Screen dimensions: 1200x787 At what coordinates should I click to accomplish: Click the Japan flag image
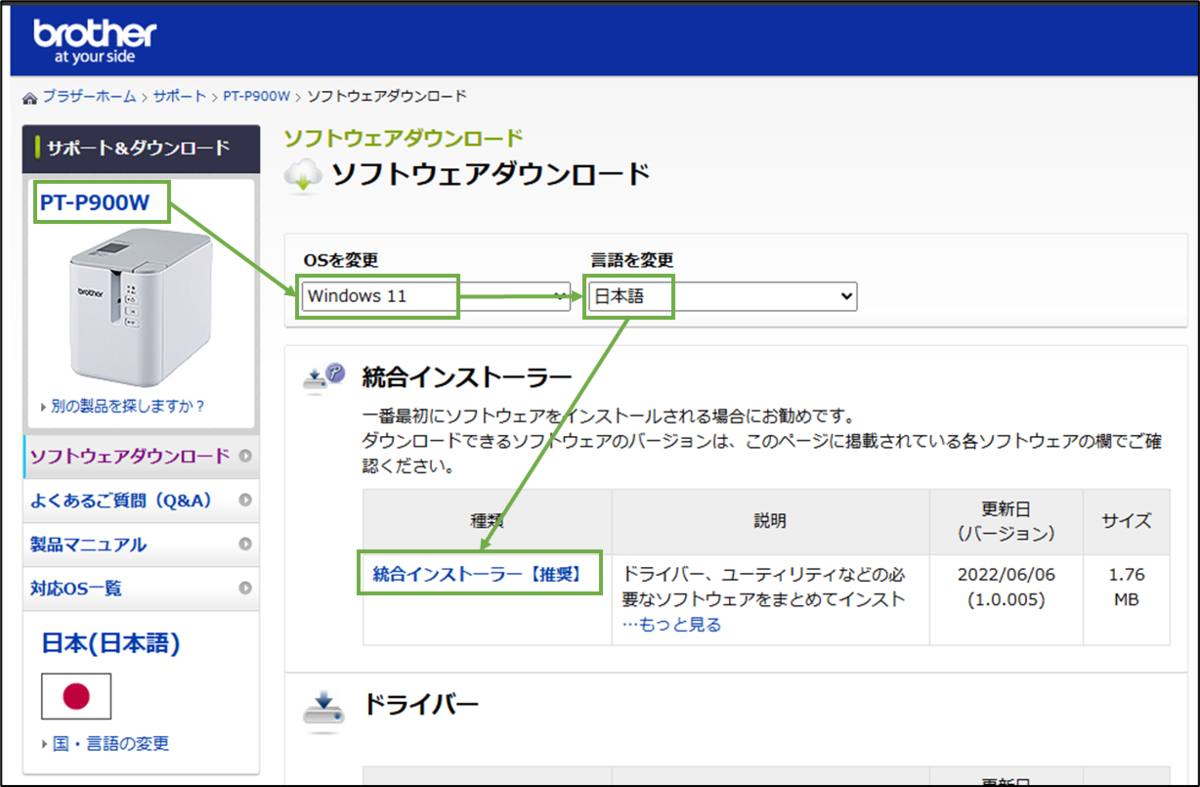tap(76, 696)
